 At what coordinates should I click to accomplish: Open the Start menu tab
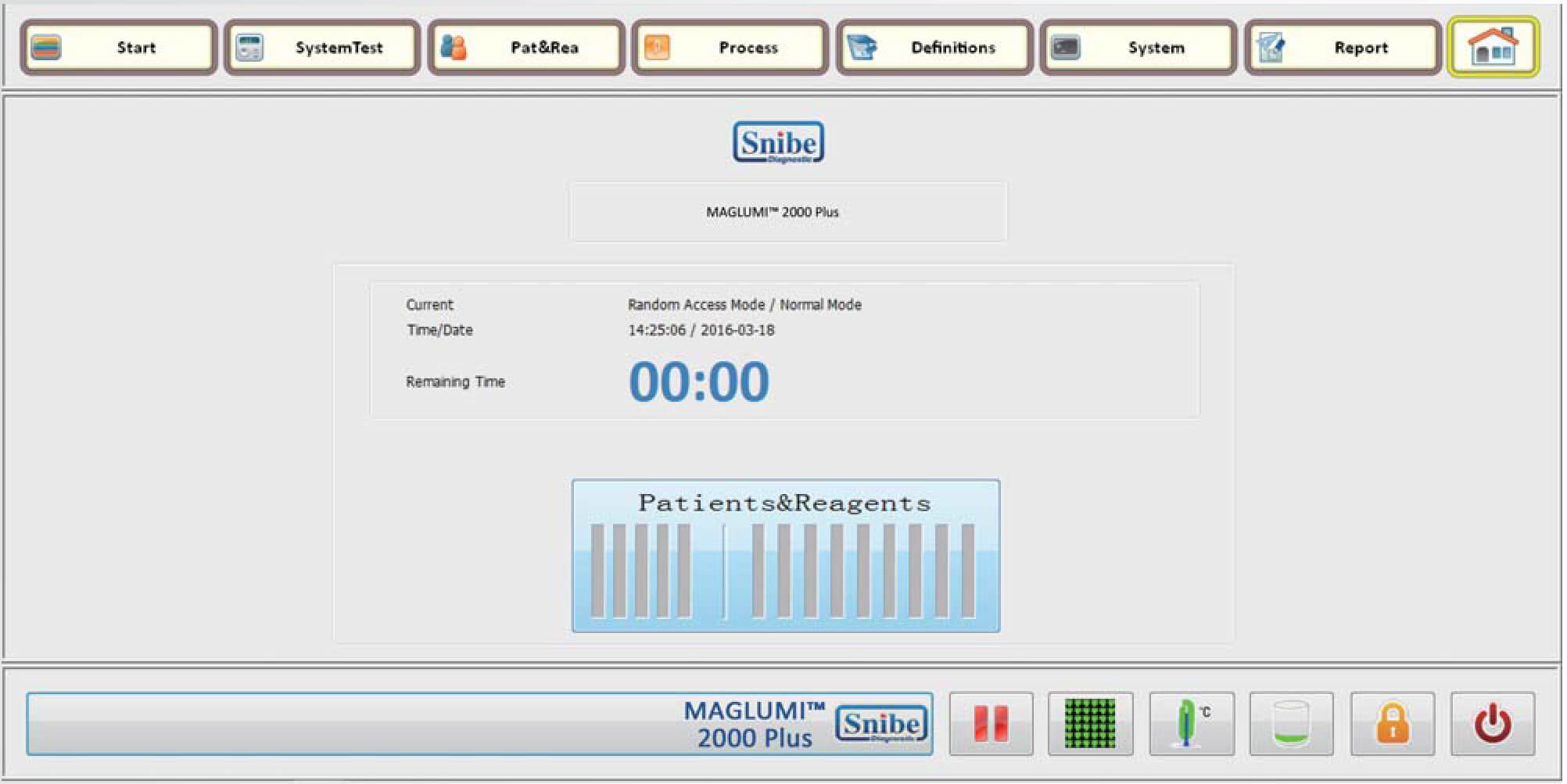[x=119, y=48]
